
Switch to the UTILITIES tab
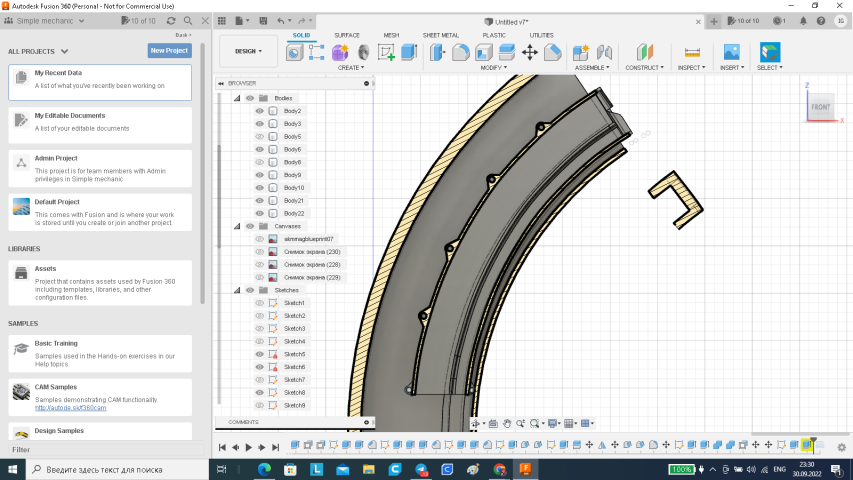(x=541, y=35)
